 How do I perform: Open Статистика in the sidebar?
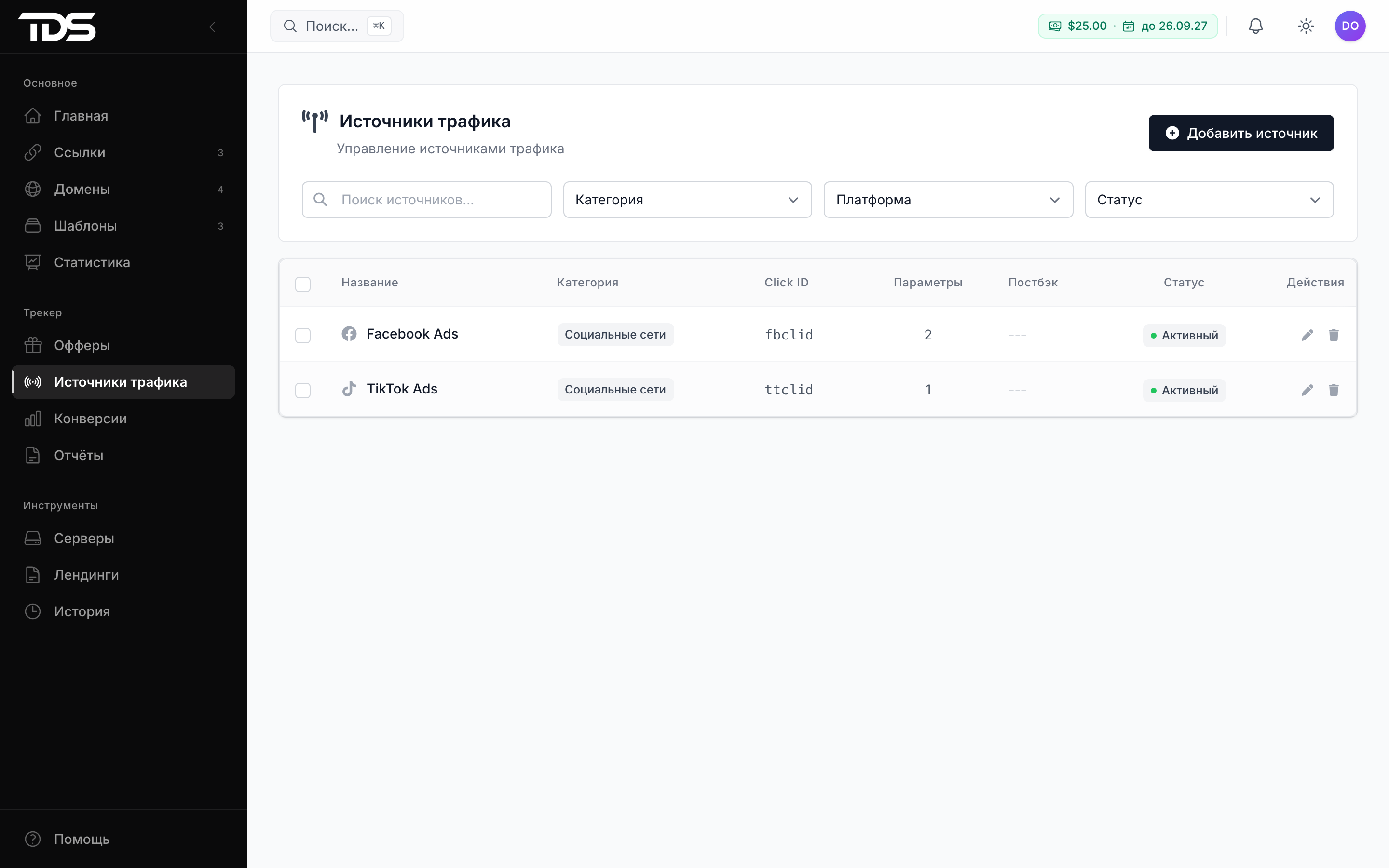pos(123,262)
